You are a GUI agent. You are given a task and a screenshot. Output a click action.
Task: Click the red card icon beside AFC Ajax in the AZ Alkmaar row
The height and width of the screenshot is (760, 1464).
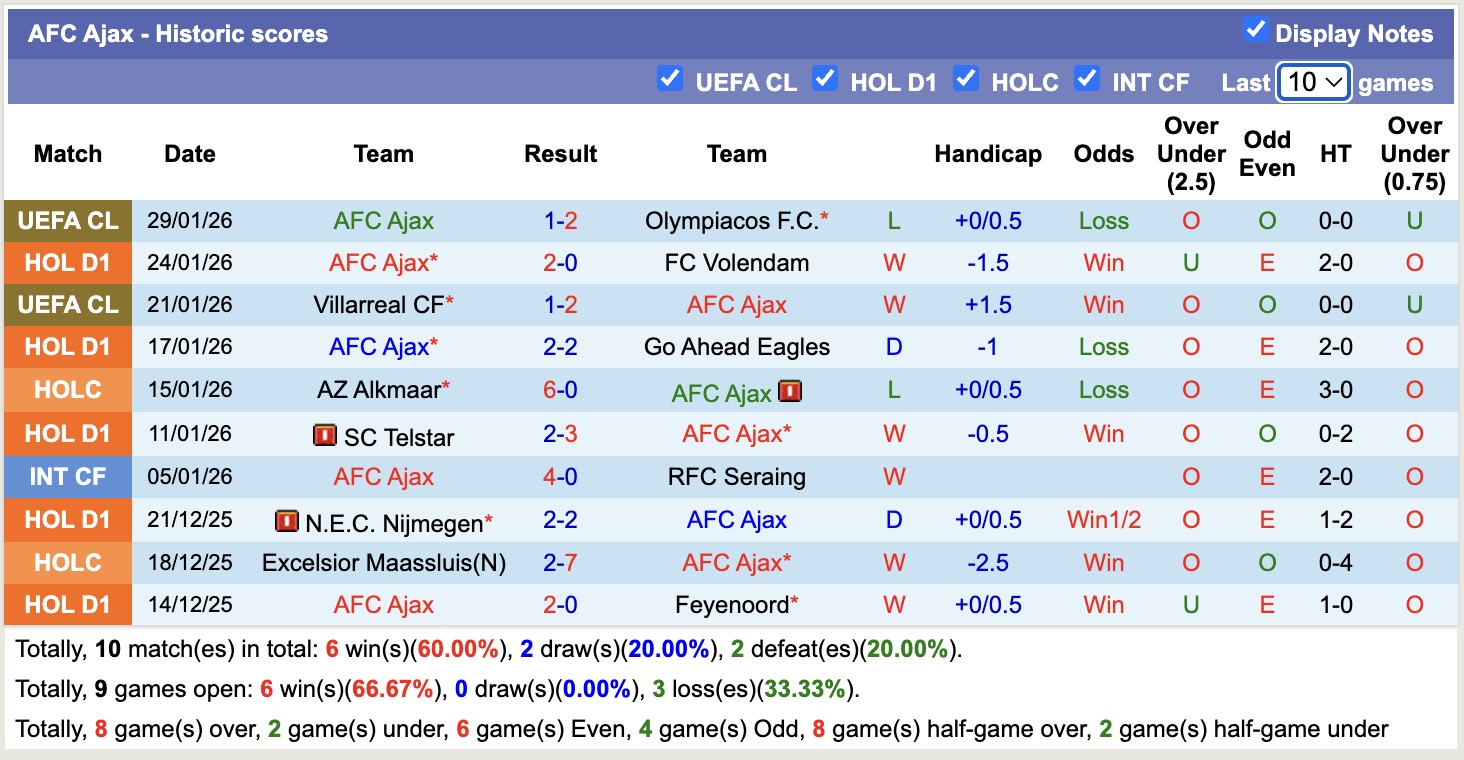click(x=791, y=390)
